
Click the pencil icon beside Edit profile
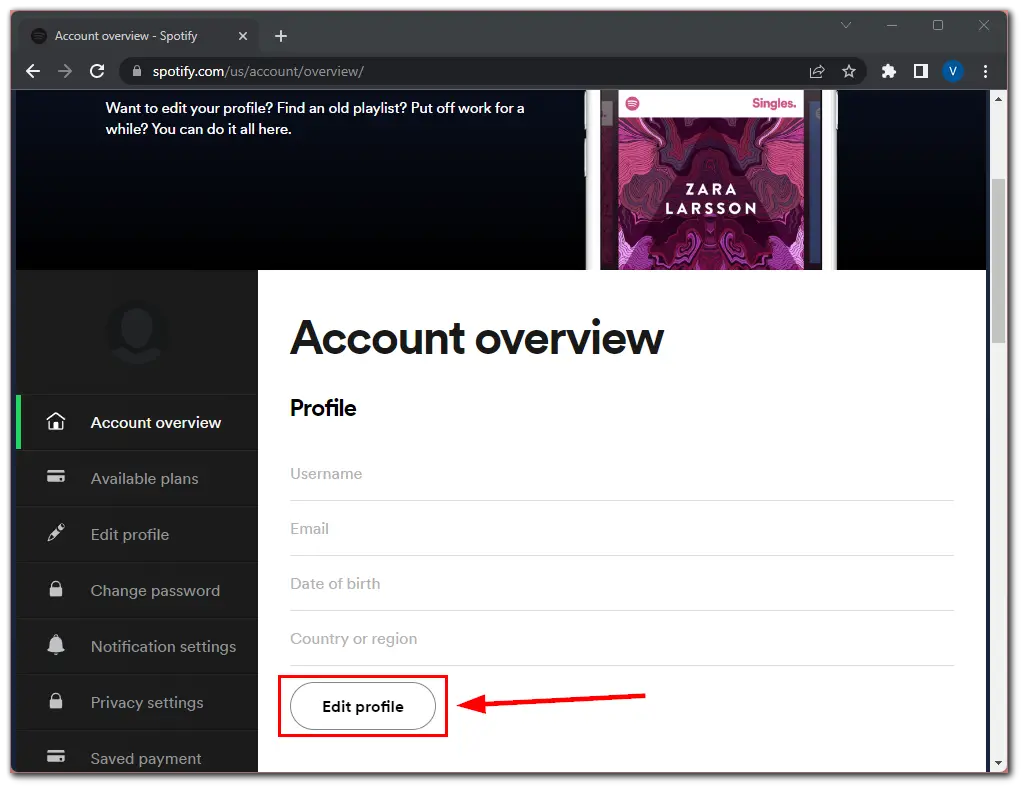(x=56, y=533)
